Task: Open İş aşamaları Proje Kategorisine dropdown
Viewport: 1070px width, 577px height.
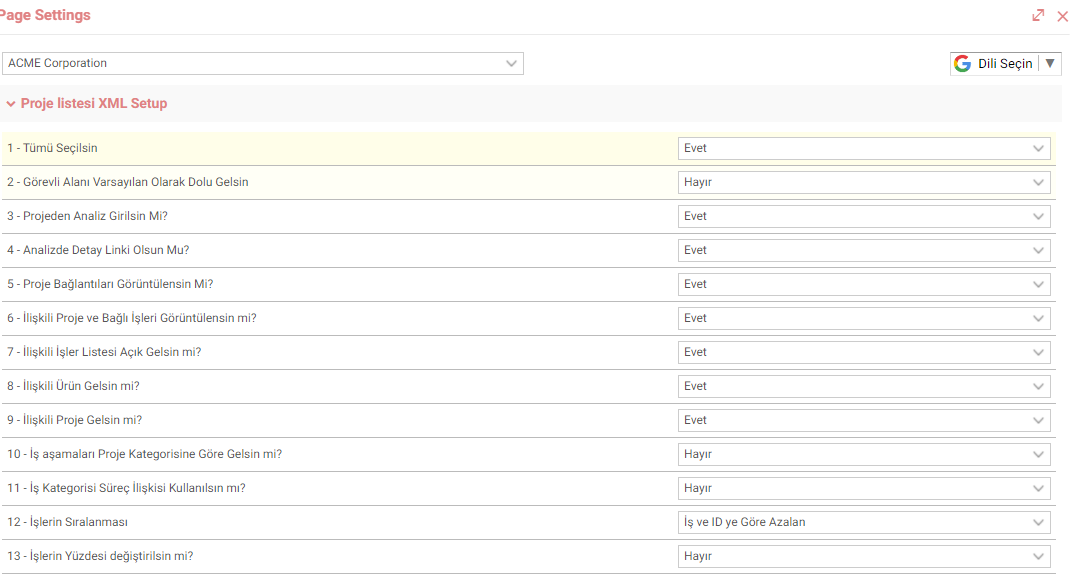Action: click(x=864, y=455)
